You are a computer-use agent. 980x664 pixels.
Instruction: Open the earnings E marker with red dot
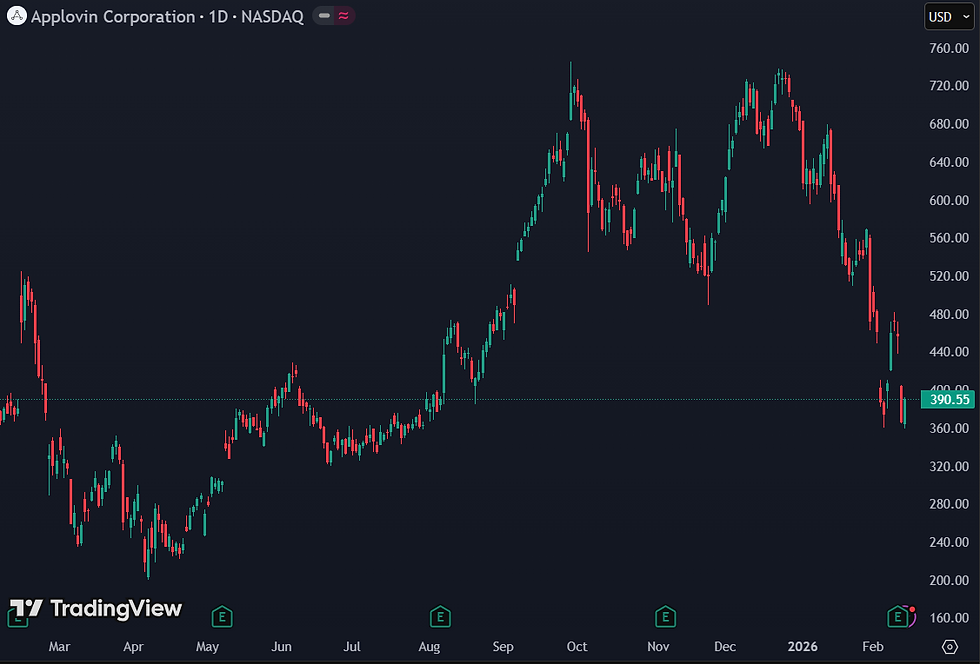(898, 617)
